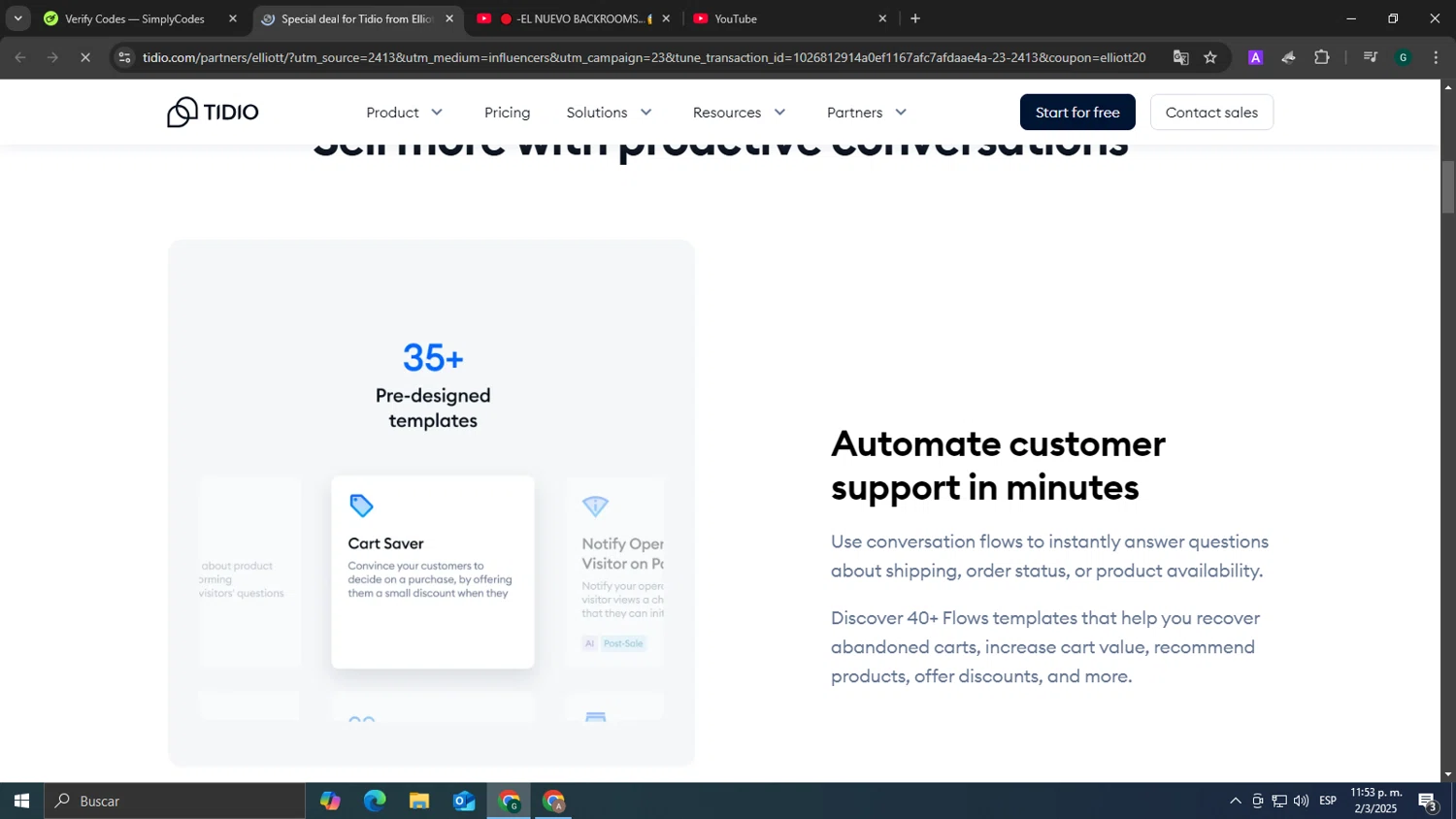1456x819 pixels.
Task: Go back to previous page
Action: coord(20,58)
